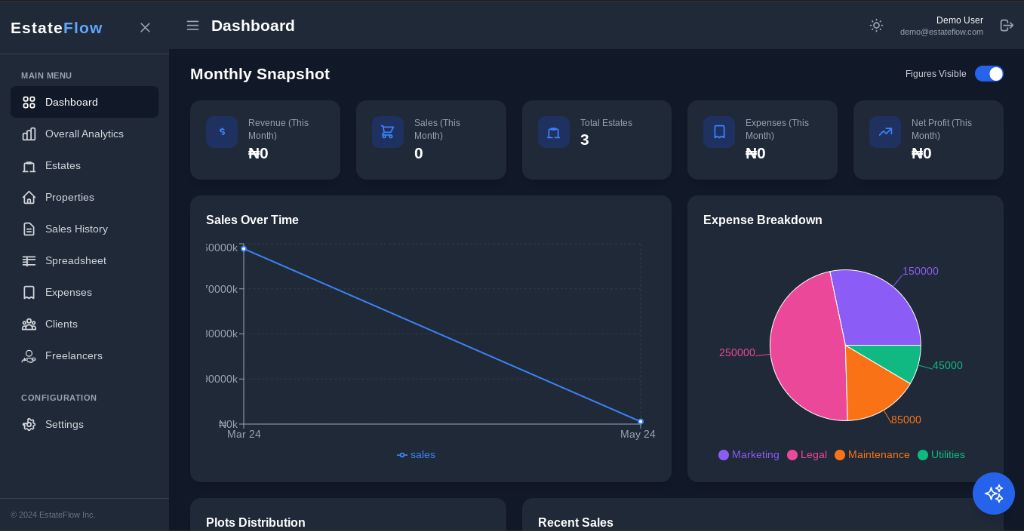The width and height of the screenshot is (1024, 531).
Task: Click the Net Profit trending arrow icon
Action: click(x=884, y=132)
